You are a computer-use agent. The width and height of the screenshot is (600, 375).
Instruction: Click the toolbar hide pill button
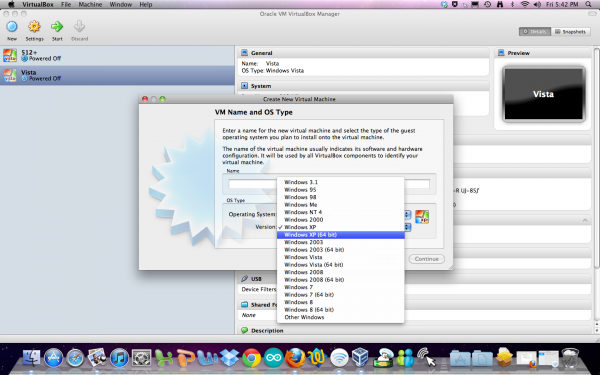592,14
